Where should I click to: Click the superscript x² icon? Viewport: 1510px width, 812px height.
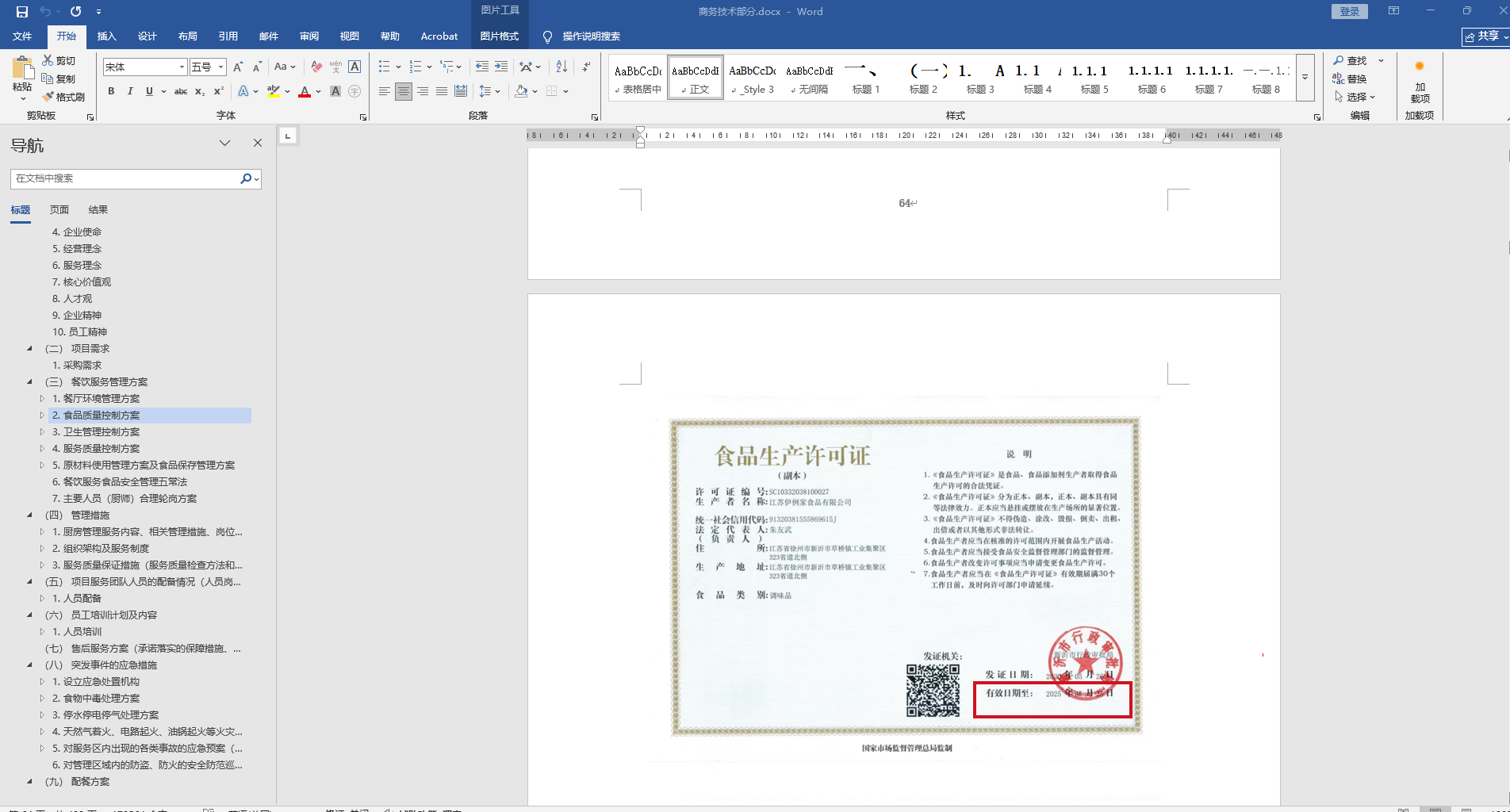(x=219, y=91)
